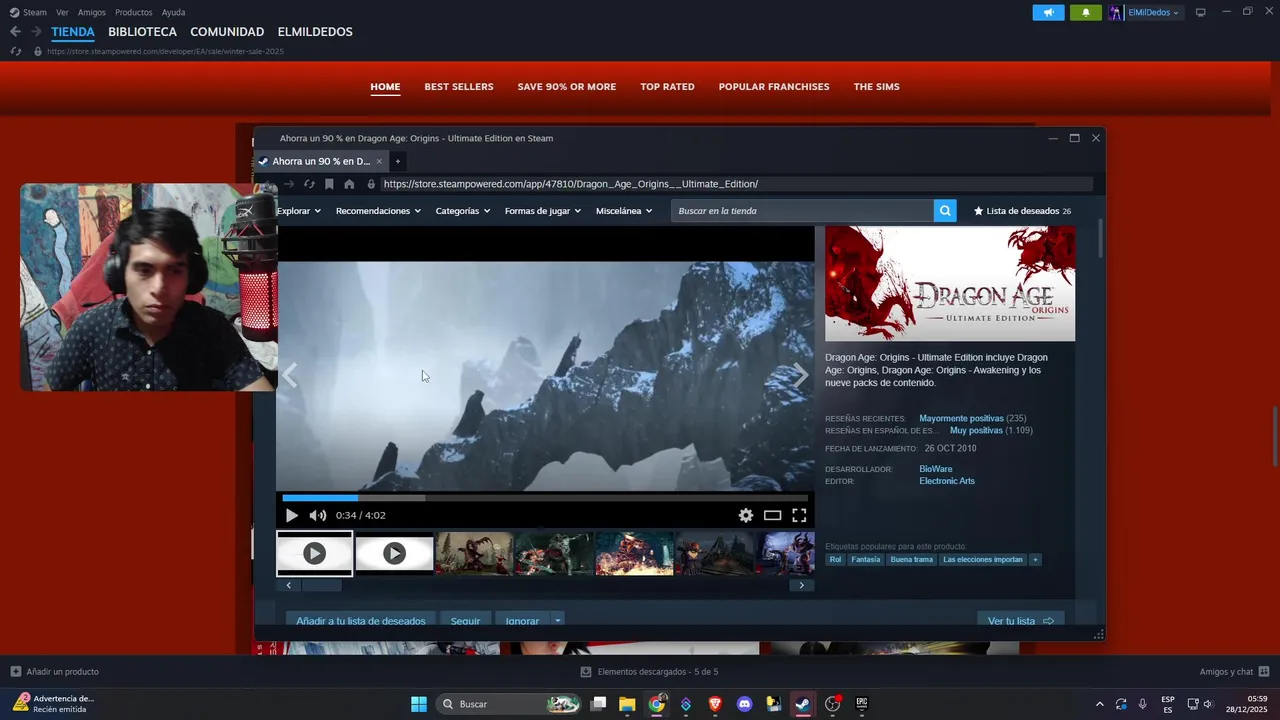Viewport: 1280px width, 720px height.
Task: Select the second trailer thumbnail
Action: click(394, 553)
